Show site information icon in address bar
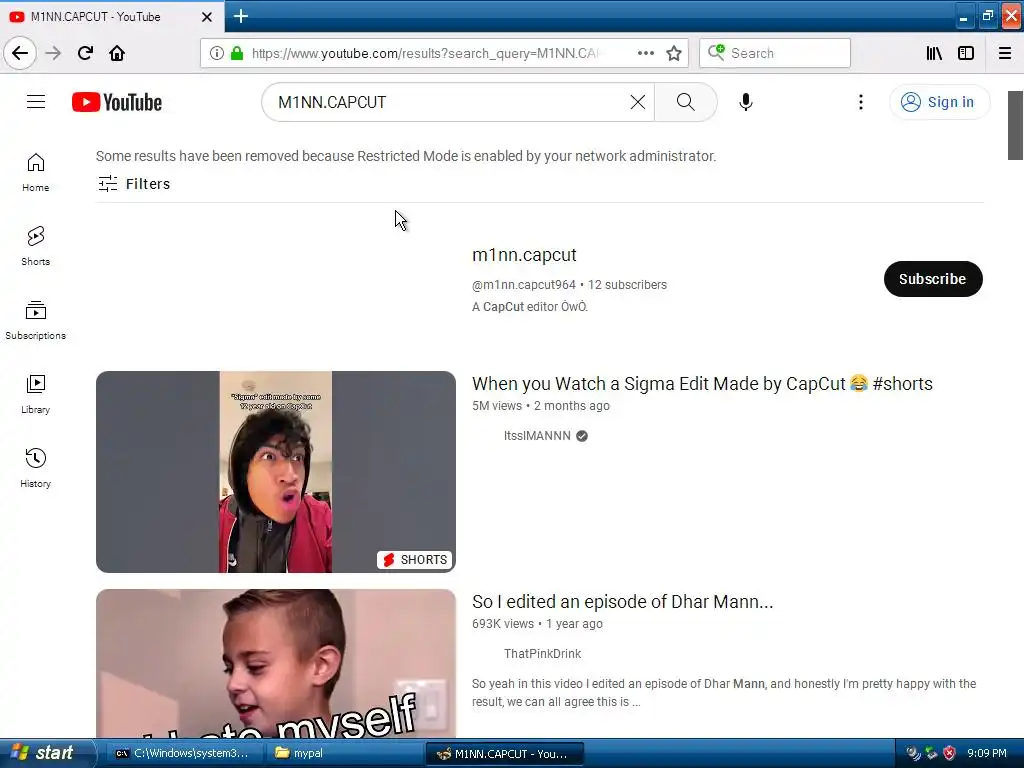Screen dimensions: 1024x768 click(x=216, y=54)
